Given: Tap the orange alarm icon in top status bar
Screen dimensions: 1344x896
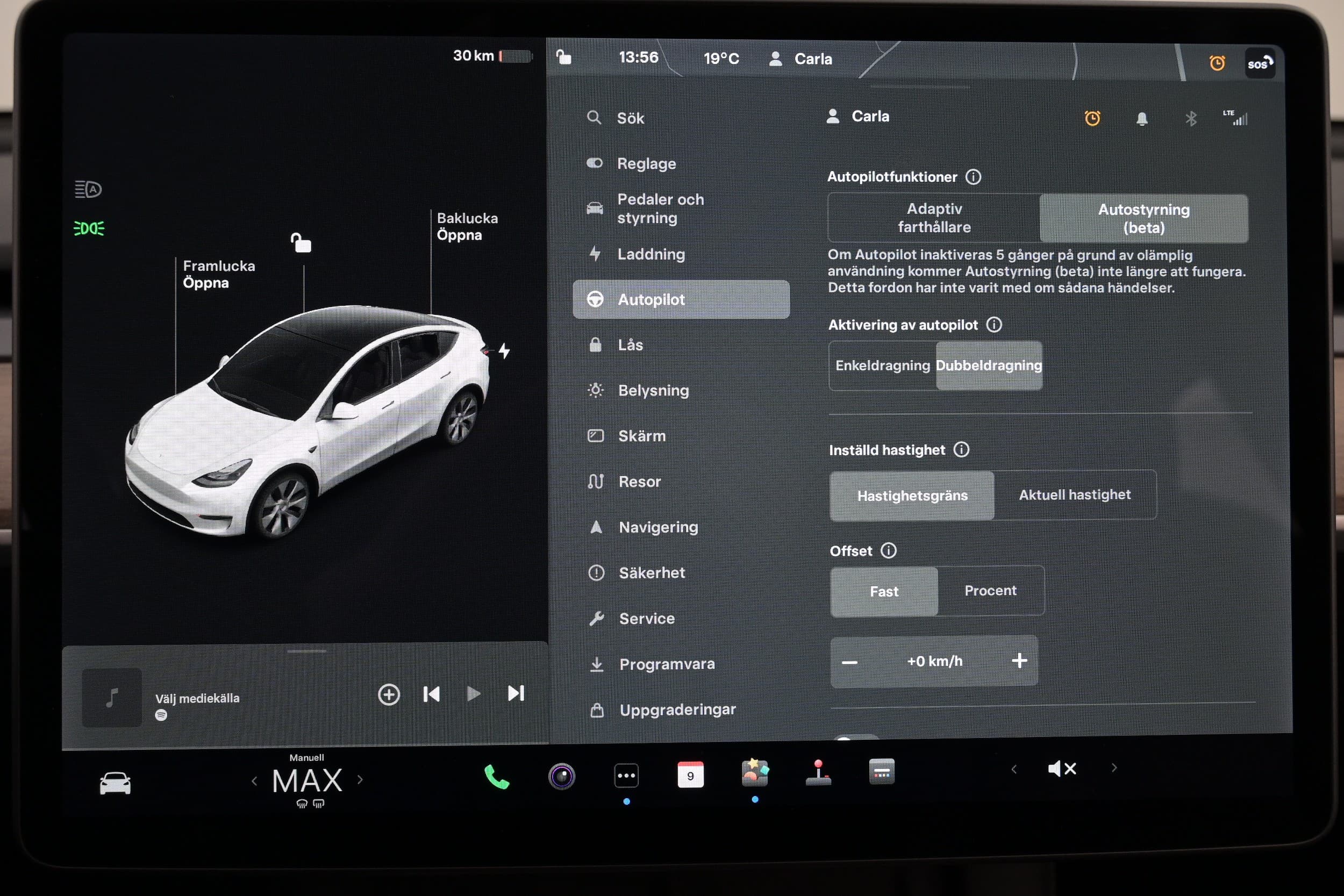Looking at the screenshot, I should pyautogui.click(x=1217, y=62).
